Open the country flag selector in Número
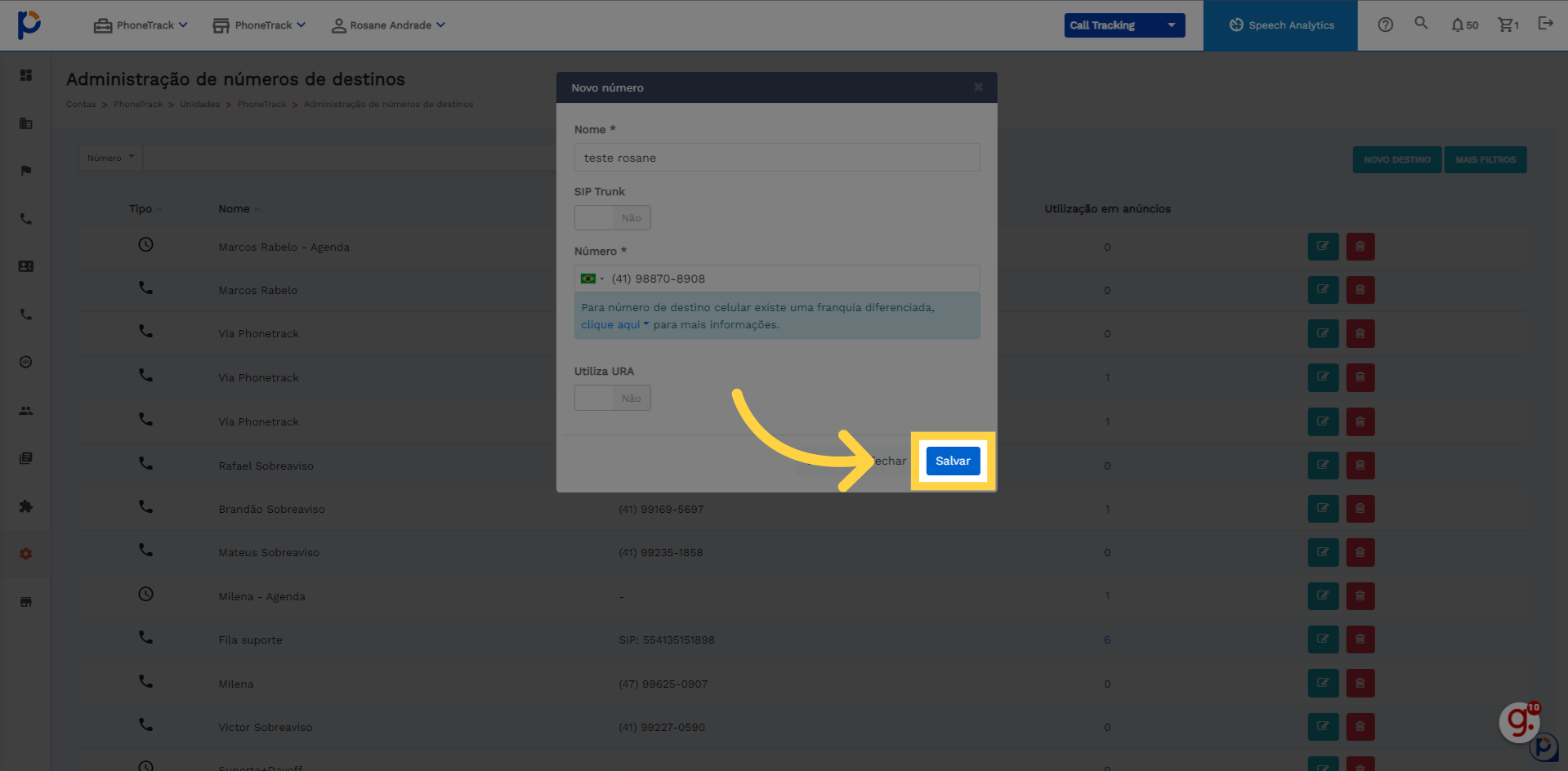 point(592,279)
